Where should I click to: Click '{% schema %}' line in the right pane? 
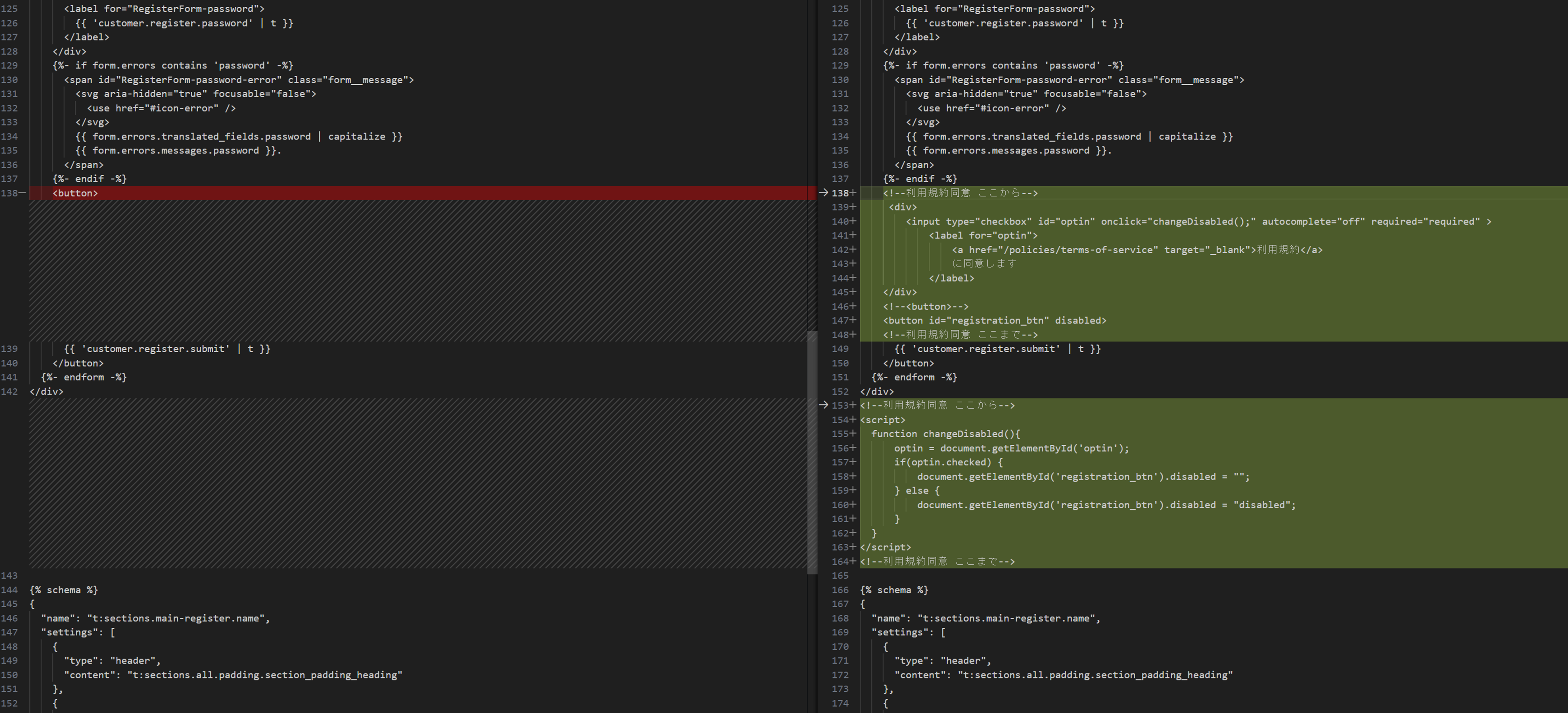pos(894,589)
